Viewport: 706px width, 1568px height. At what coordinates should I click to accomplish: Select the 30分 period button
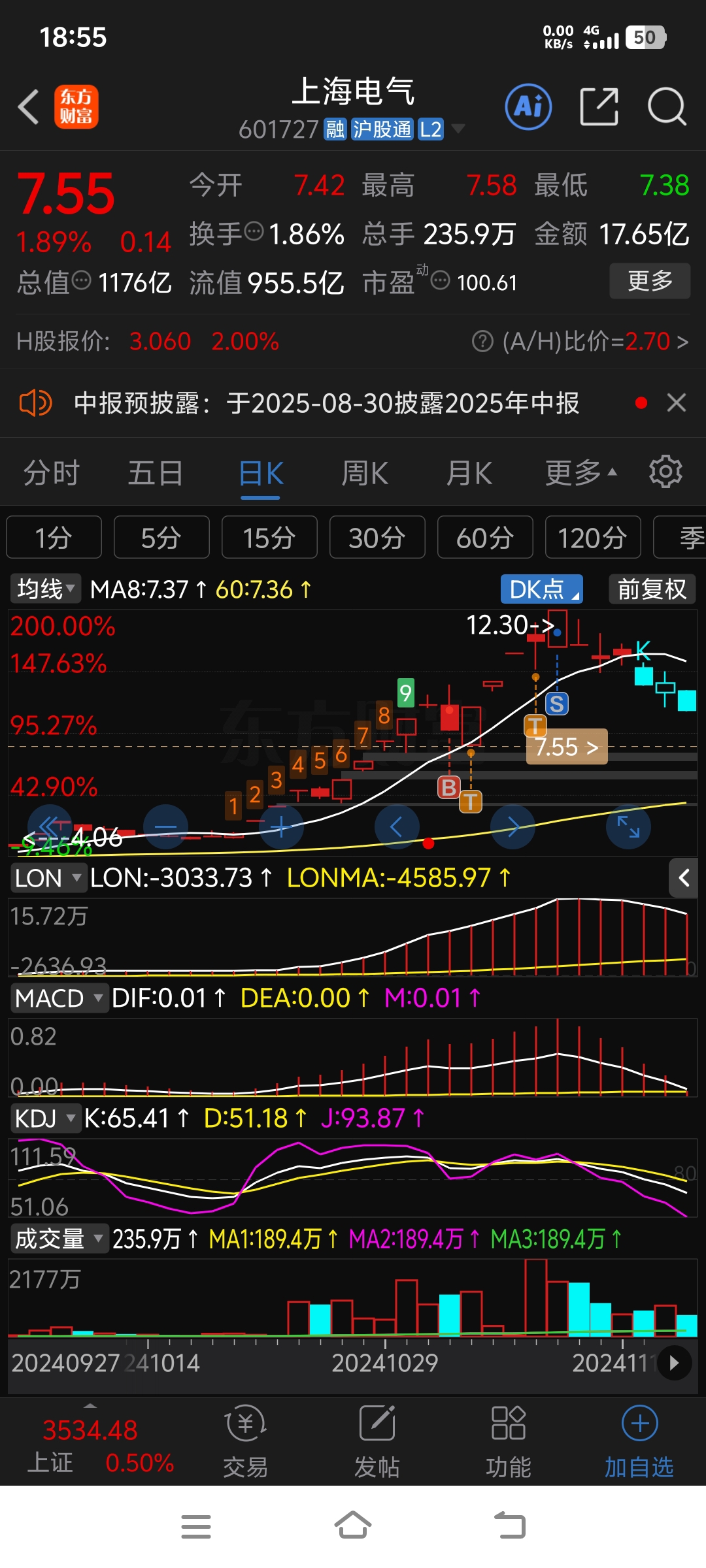click(377, 537)
